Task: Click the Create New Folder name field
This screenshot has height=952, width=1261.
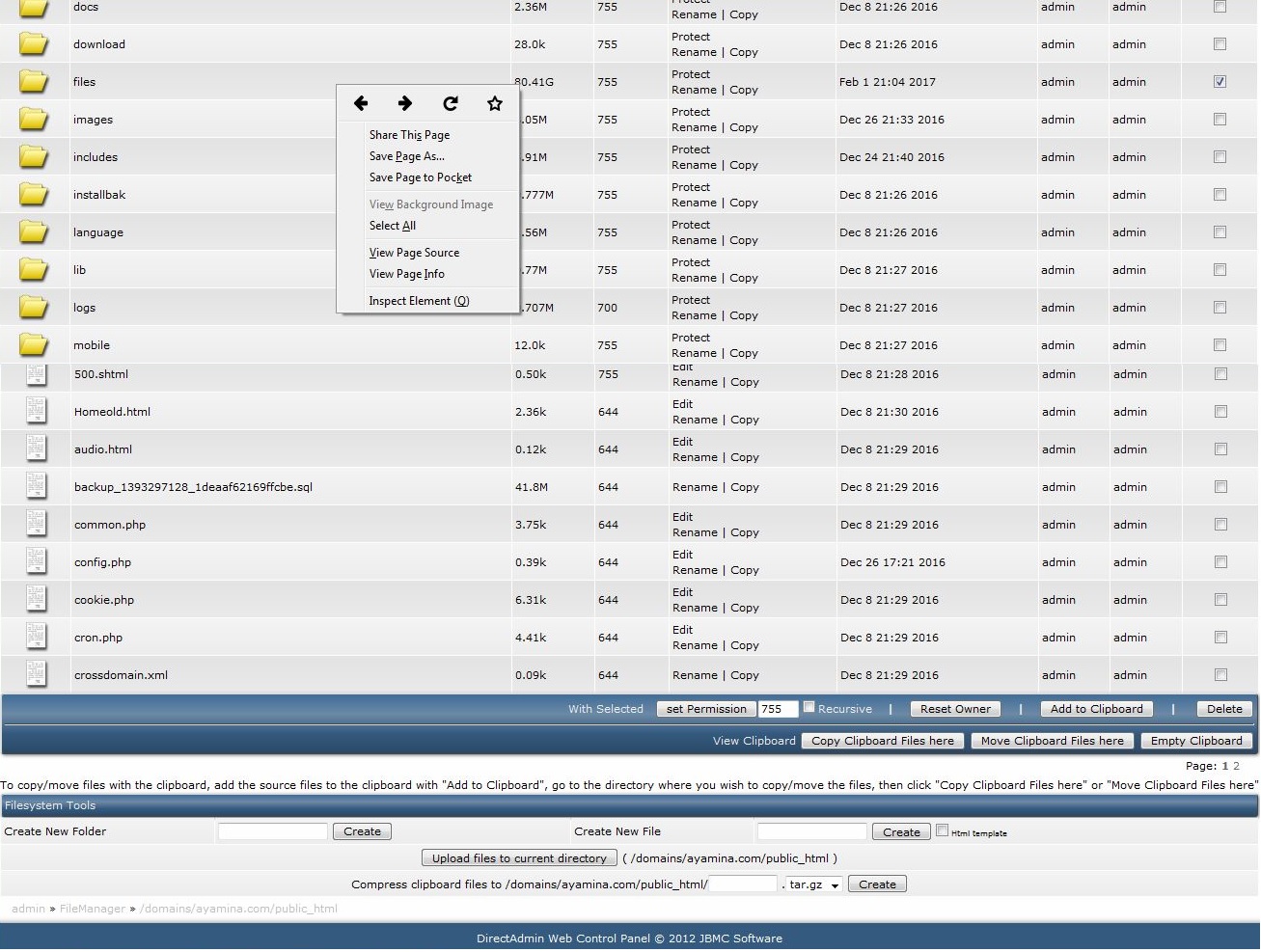Action: click(273, 831)
